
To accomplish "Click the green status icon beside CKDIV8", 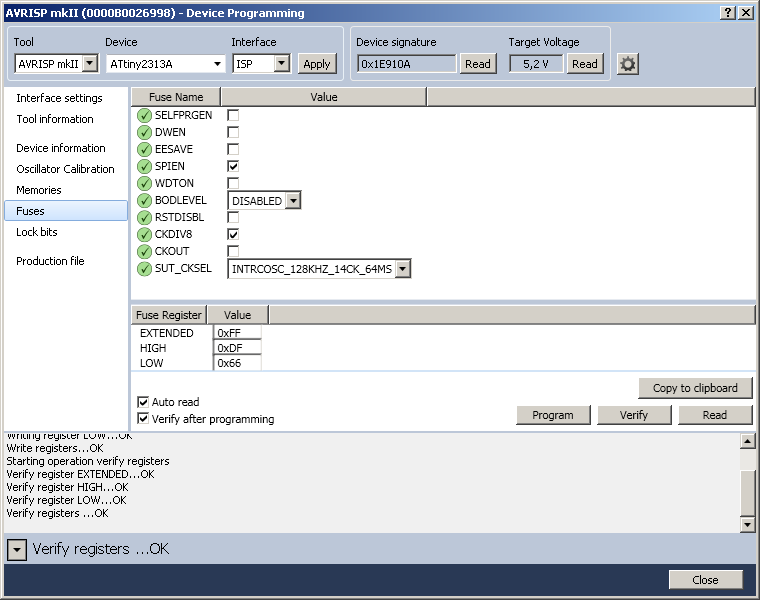I will pos(144,235).
